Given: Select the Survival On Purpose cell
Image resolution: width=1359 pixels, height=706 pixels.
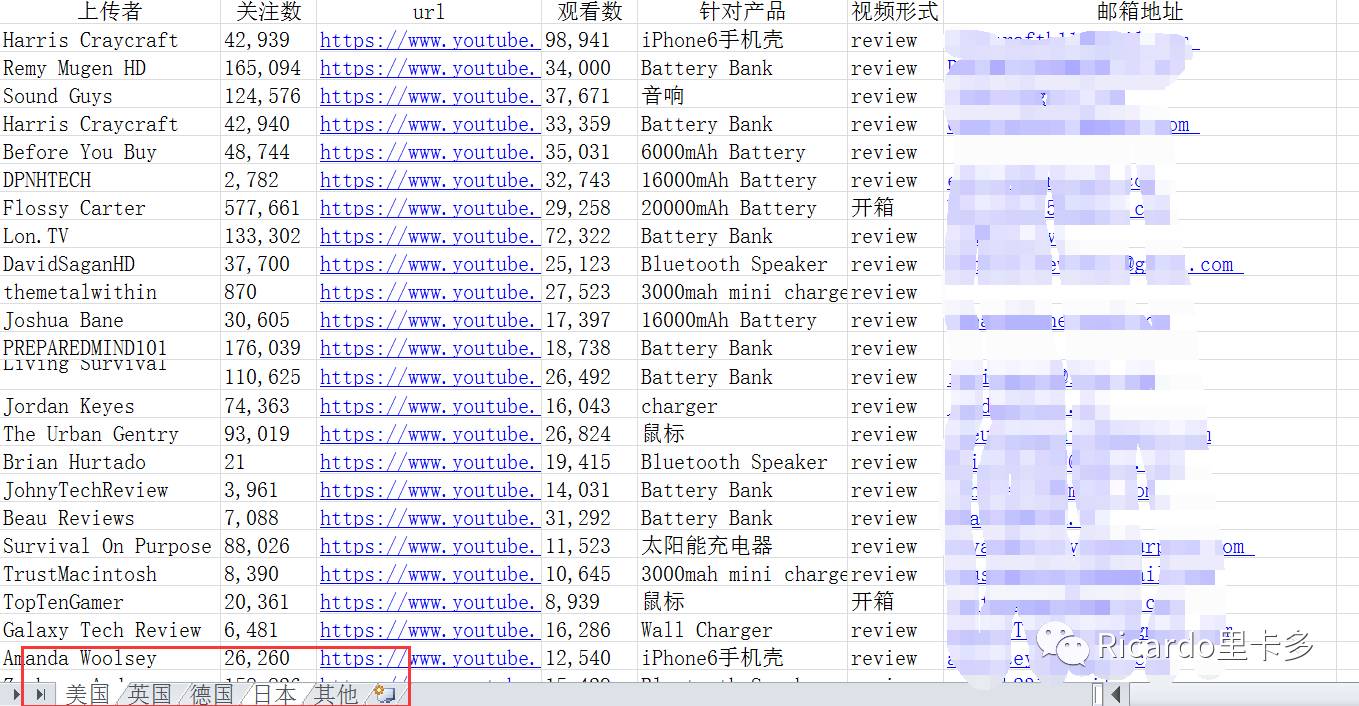Looking at the screenshot, I should [110, 546].
